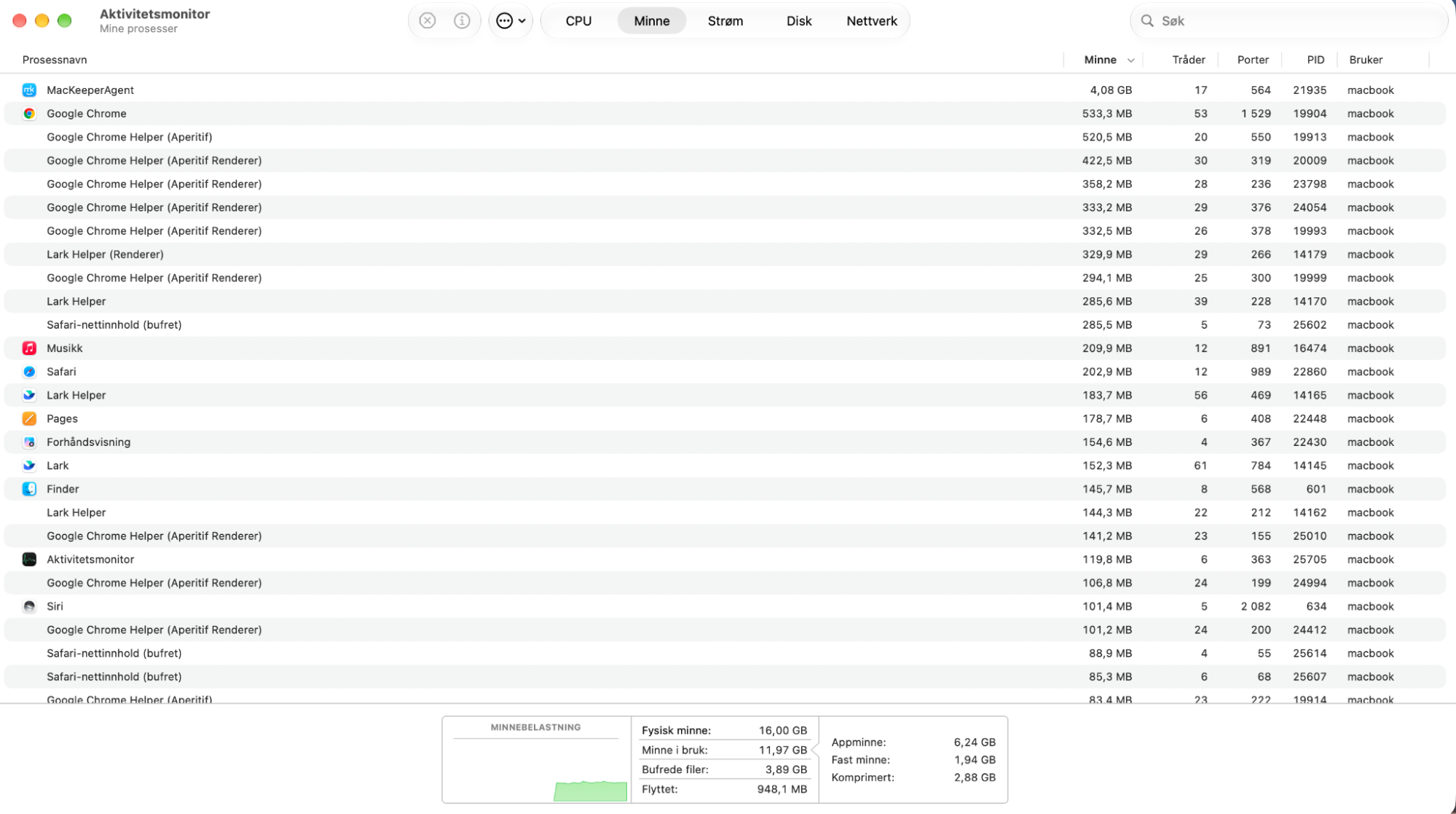The width and height of the screenshot is (1456, 814).
Task: Click the MacKeeperAgent app icon
Action: (x=29, y=90)
